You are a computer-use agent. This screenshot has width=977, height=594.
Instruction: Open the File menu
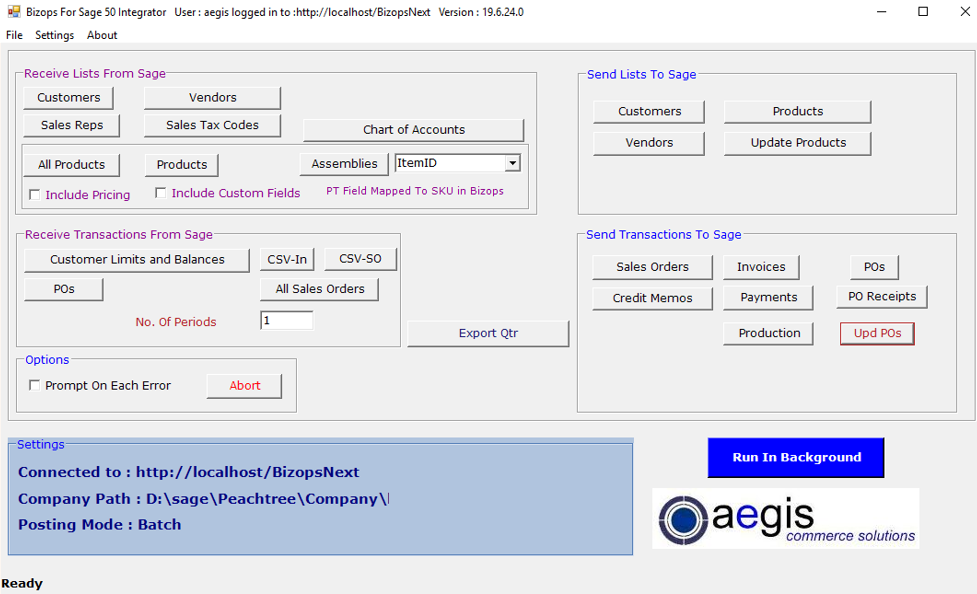tap(14, 35)
